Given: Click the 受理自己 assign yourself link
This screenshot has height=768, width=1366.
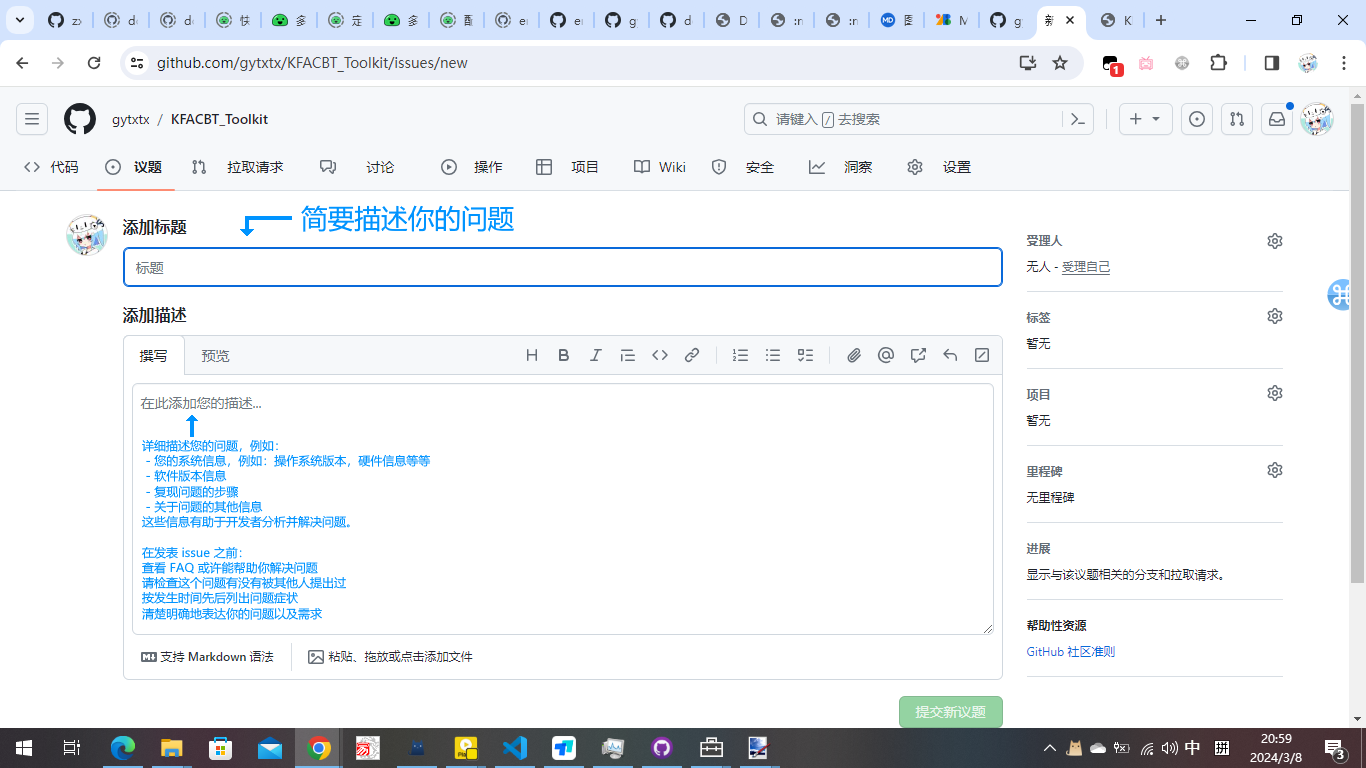Looking at the screenshot, I should pos(1086,267).
